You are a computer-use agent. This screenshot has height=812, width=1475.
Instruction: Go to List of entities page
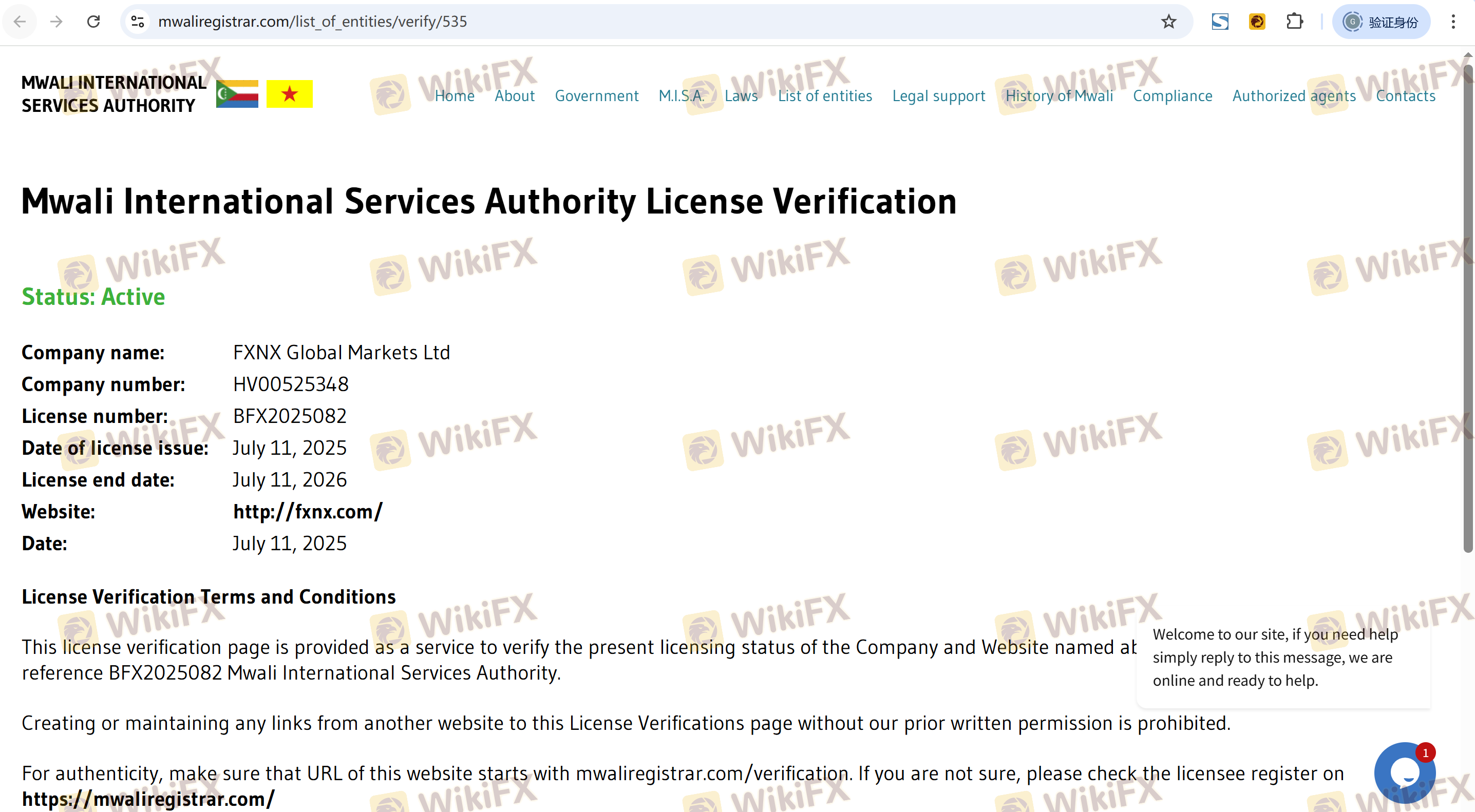[824, 96]
